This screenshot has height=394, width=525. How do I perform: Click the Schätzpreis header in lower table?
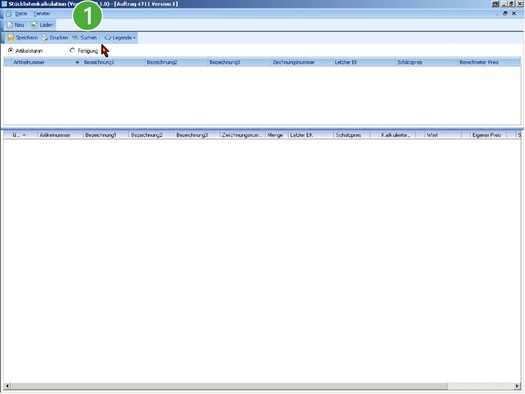[349, 135]
